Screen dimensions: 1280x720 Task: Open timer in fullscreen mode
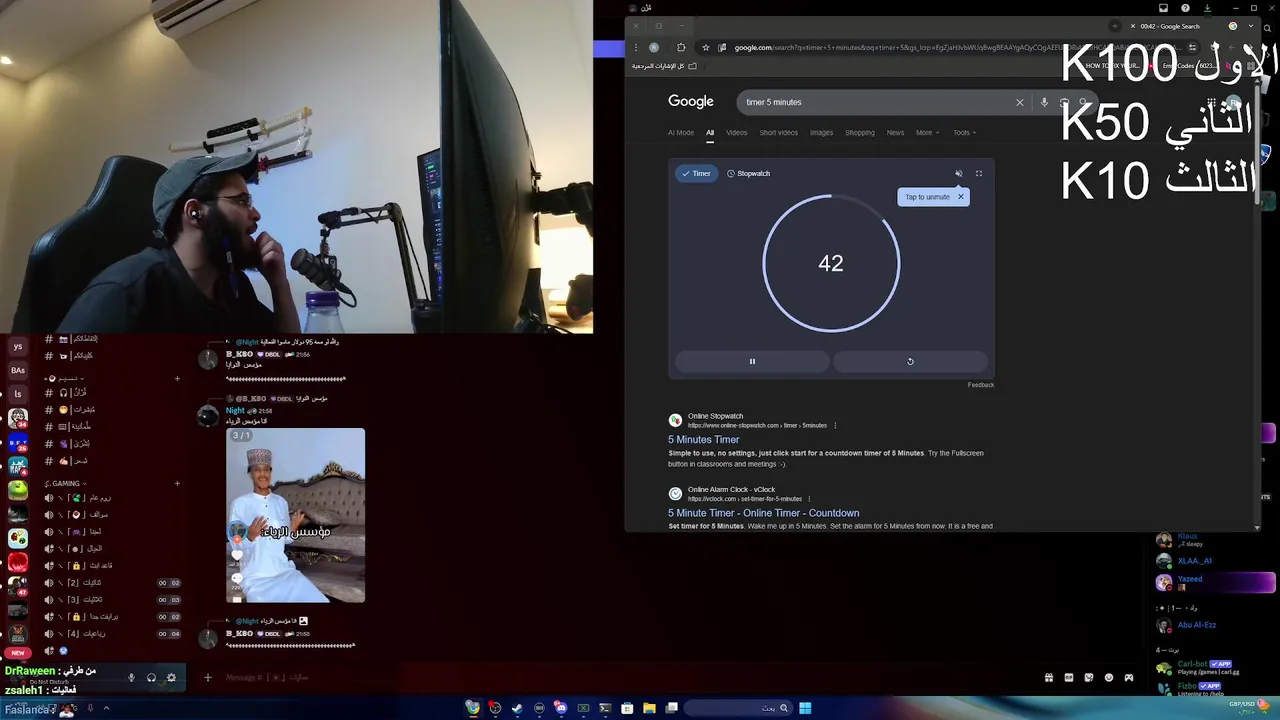coord(979,173)
